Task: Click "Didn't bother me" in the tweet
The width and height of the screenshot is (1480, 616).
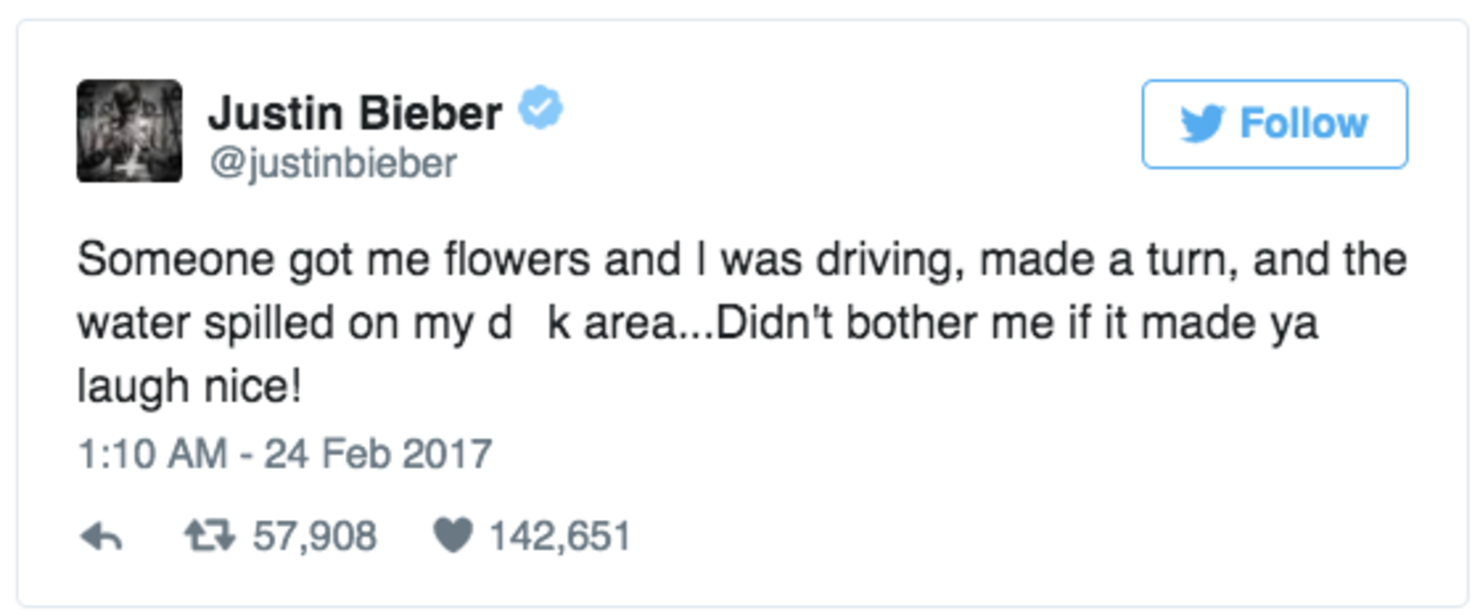Action: (856, 325)
